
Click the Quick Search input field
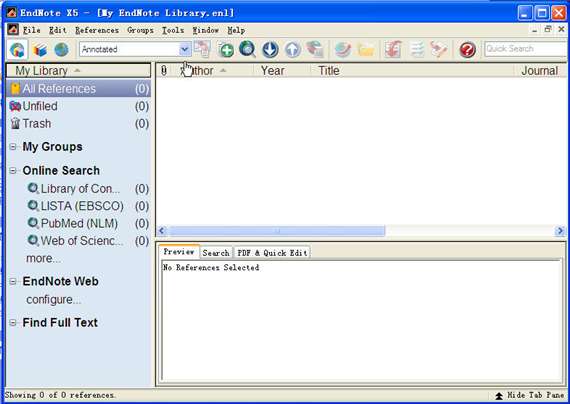(x=526, y=49)
